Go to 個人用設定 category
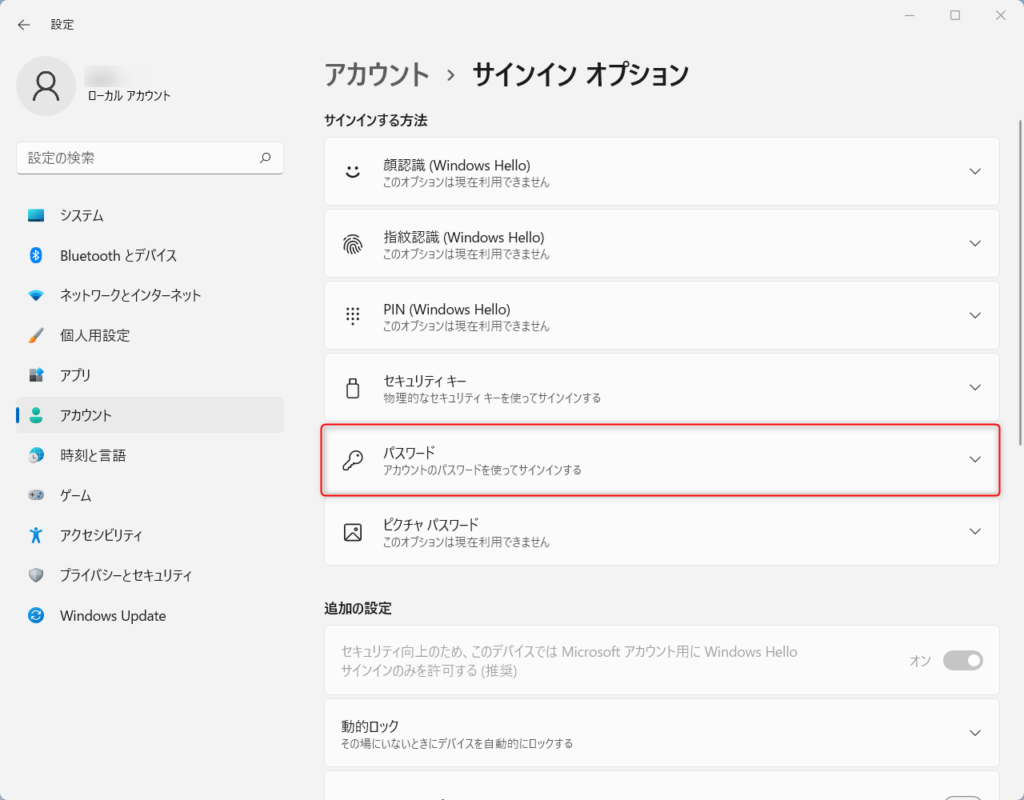This screenshot has width=1024, height=800. 150,336
